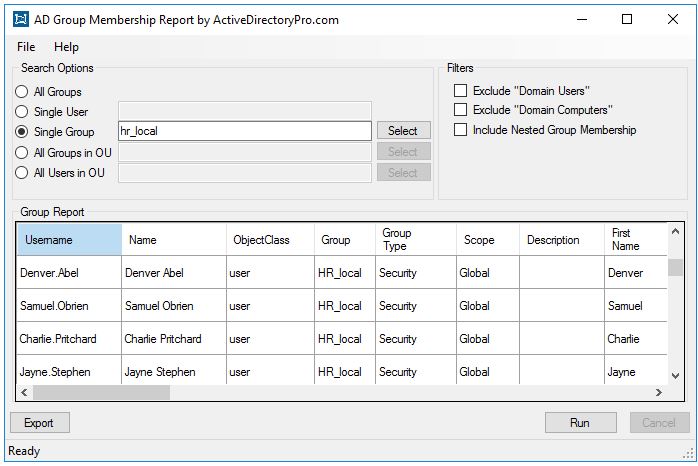This screenshot has height=466, width=698.
Task: Enable Include Nested Group Membership
Action: point(460,130)
